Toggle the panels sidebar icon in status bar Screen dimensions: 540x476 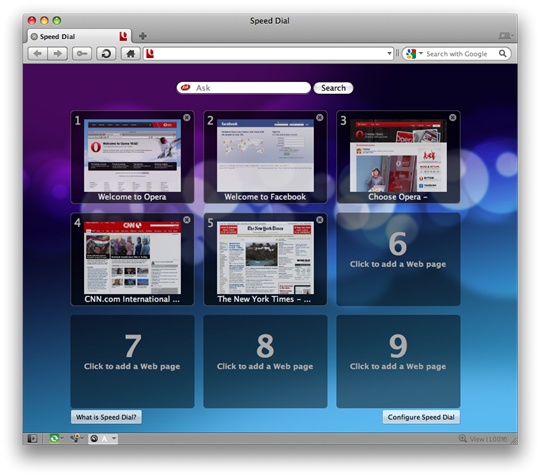[x=32, y=438]
